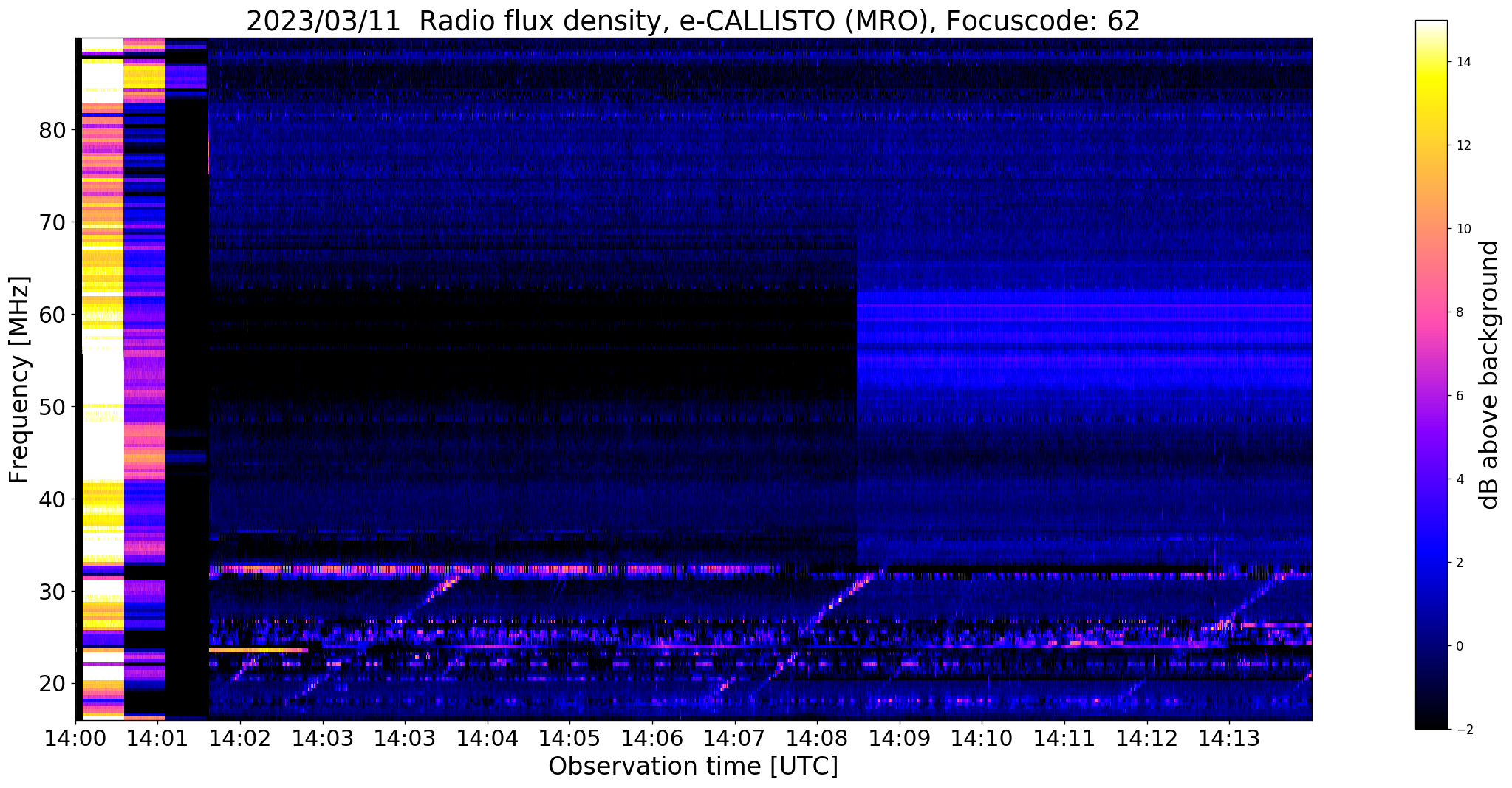Click the colorbar tick labeled 0
This screenshot has height=788, width=1512.
[x=1458, y=647]
